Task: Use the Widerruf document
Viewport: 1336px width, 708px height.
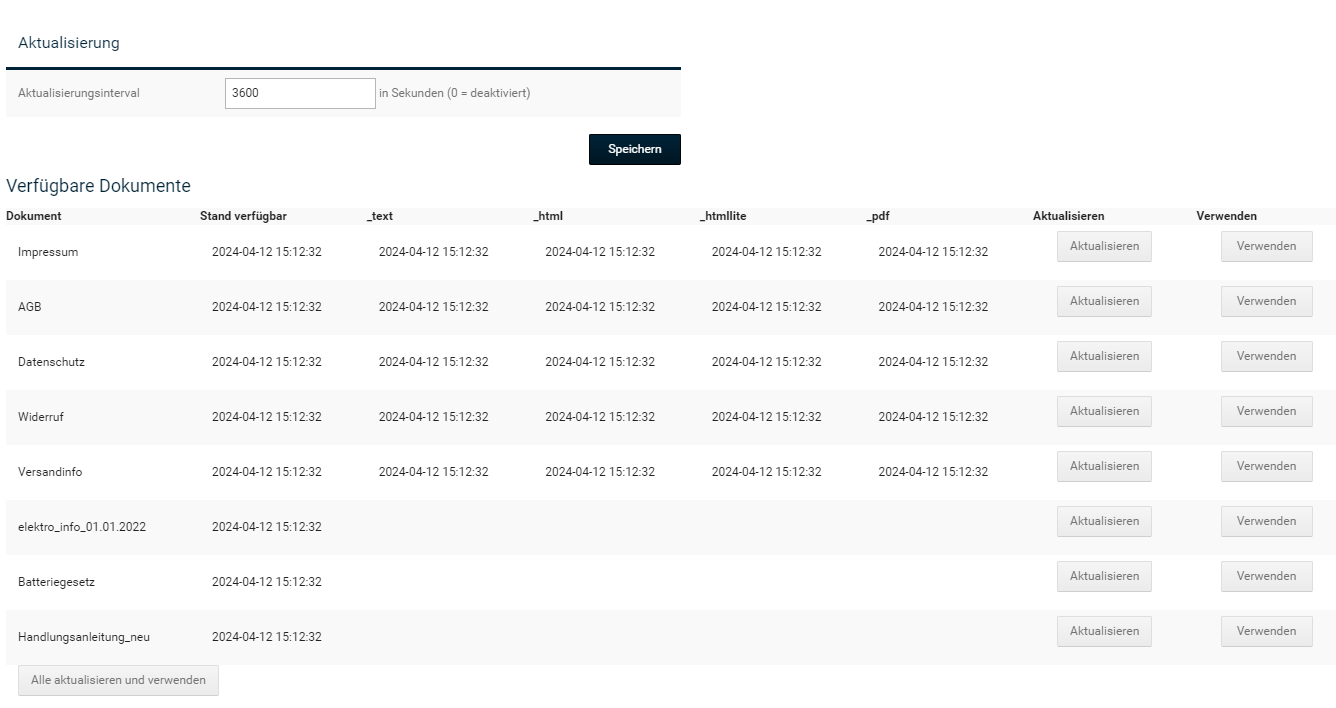Action: point(1266,411)
